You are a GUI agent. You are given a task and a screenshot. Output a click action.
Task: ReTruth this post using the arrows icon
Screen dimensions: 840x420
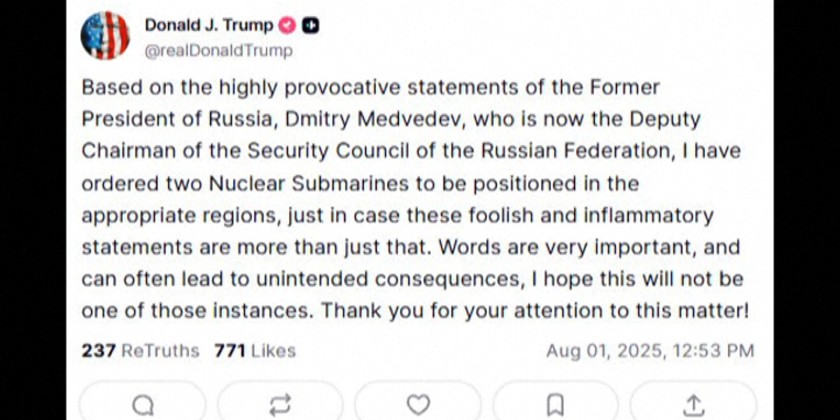(280, 404)
